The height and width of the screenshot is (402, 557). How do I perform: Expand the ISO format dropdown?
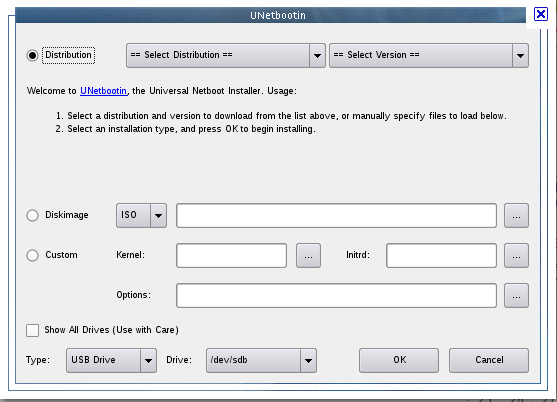[x=141, y=215]
